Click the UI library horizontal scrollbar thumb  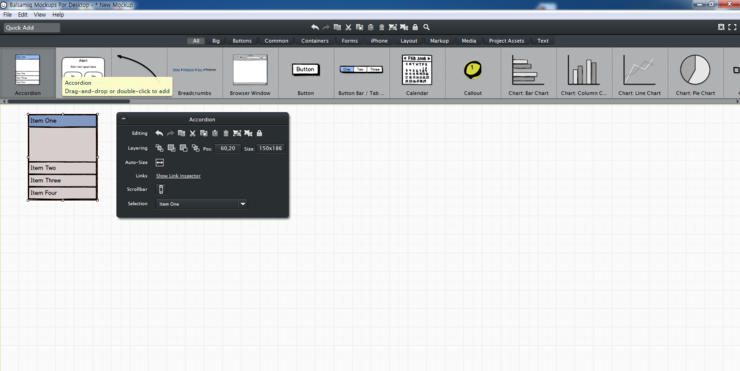tap(68, 101)
